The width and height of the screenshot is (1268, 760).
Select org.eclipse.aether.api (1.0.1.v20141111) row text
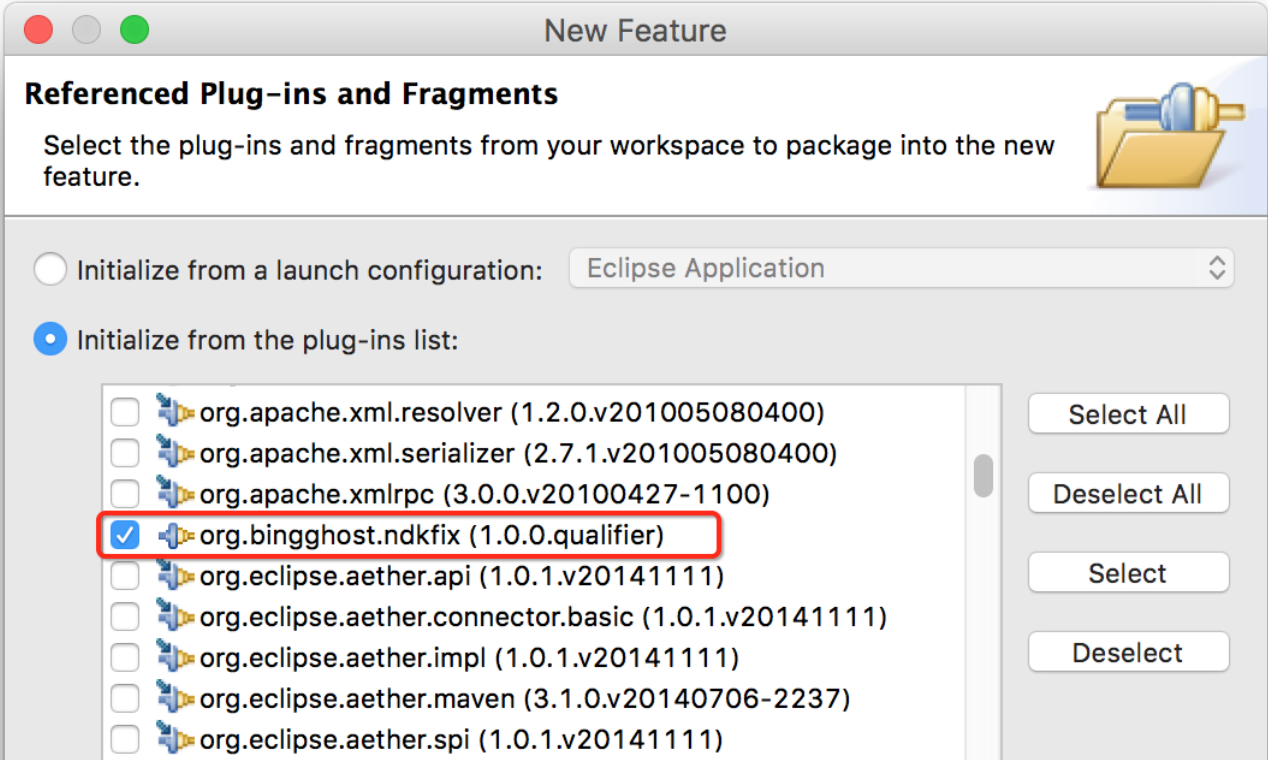(x=462, y=576)
